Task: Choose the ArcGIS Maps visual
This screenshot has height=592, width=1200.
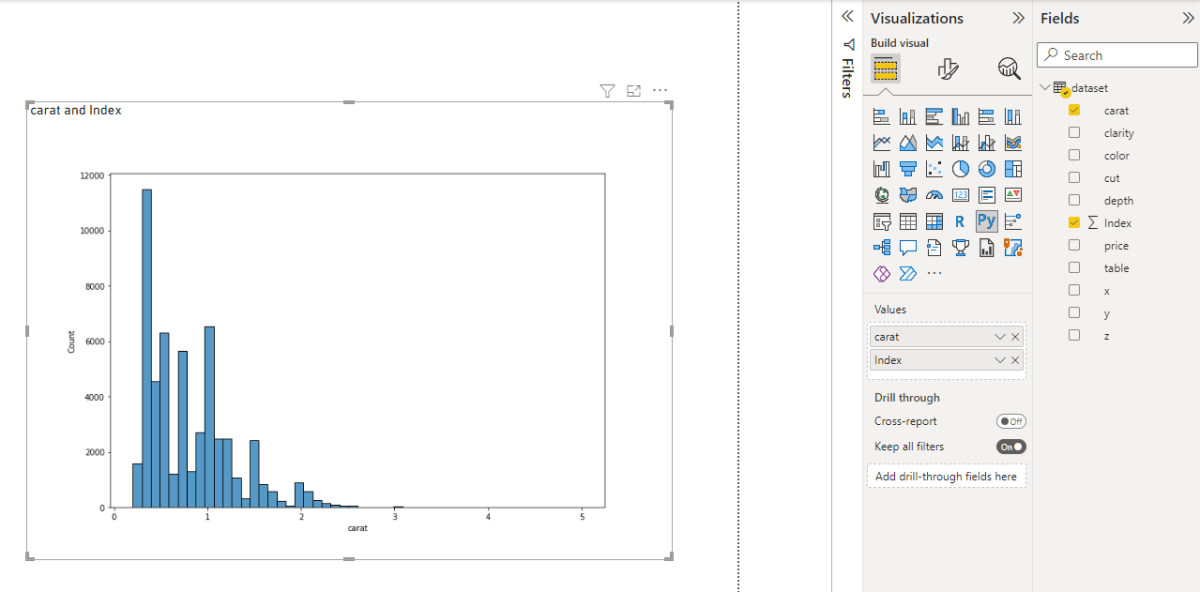Action: pos(1012,247)
